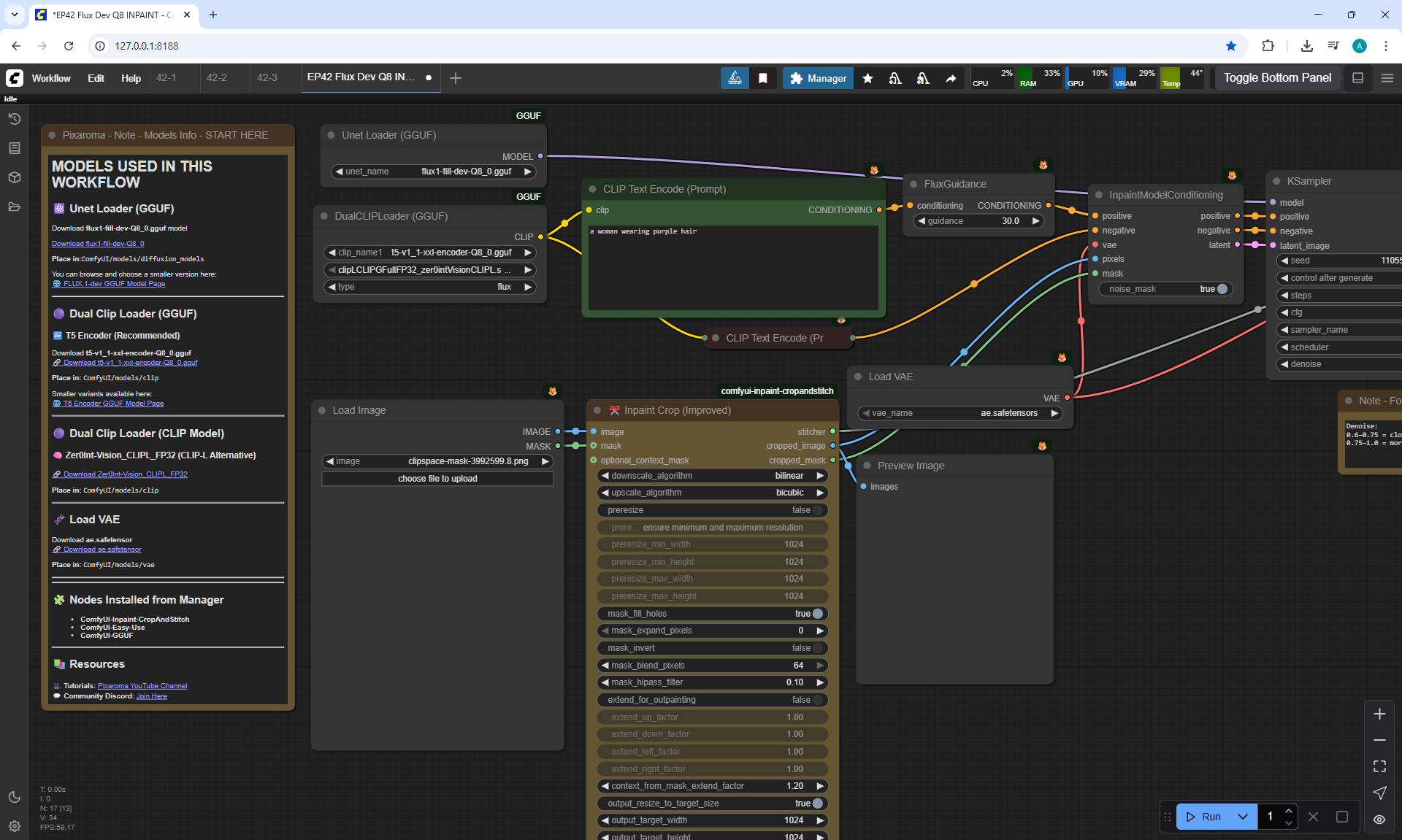Open the node library book icon
This screenshot has width=1402, height=840.
click(x=14, y=148)
